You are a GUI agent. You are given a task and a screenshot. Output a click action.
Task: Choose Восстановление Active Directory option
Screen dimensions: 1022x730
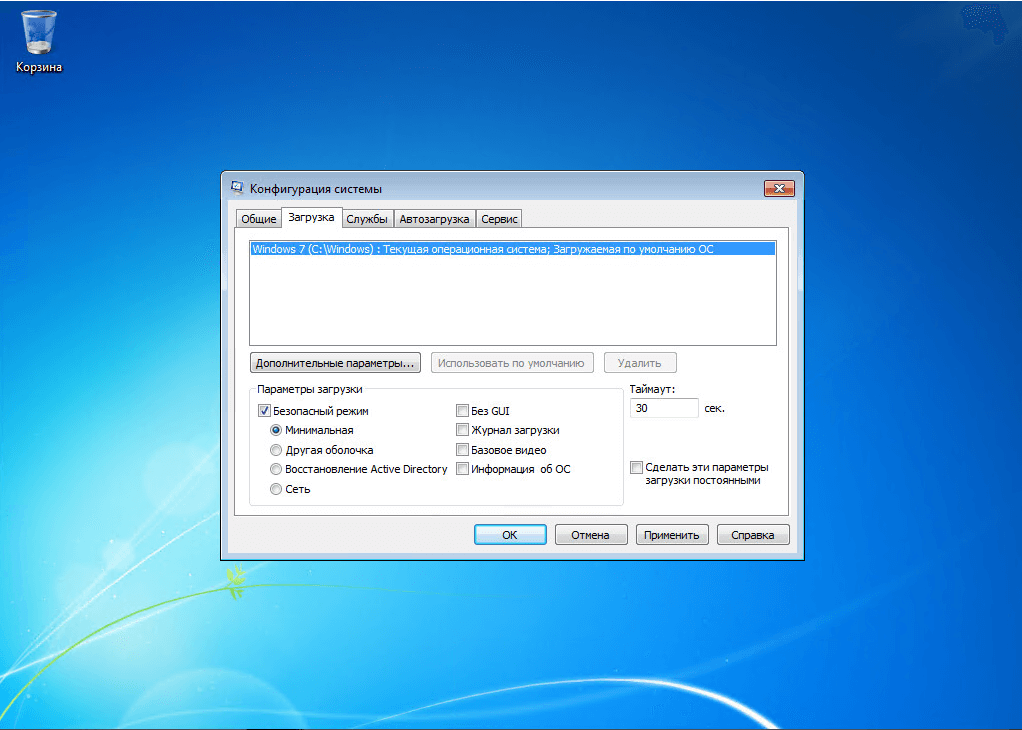click(x=277, y=469)
